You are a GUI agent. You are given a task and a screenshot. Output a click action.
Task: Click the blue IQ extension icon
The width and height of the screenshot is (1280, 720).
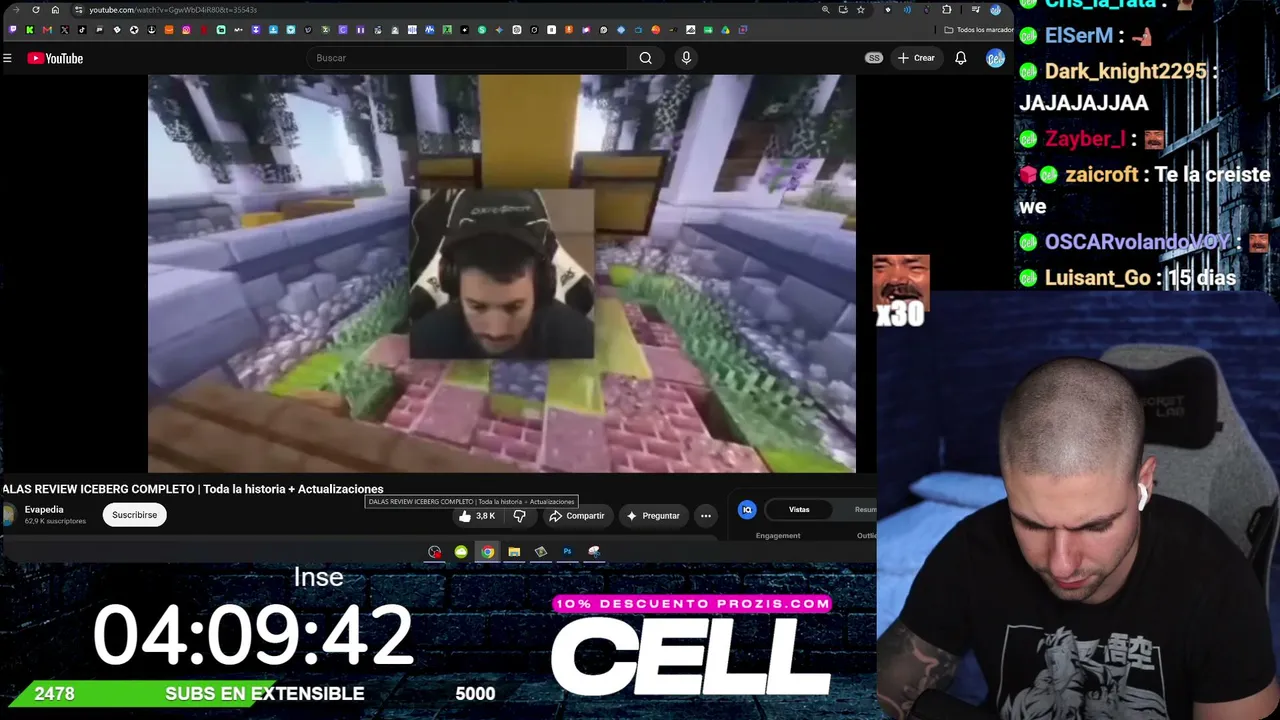[x=747, y=510]
